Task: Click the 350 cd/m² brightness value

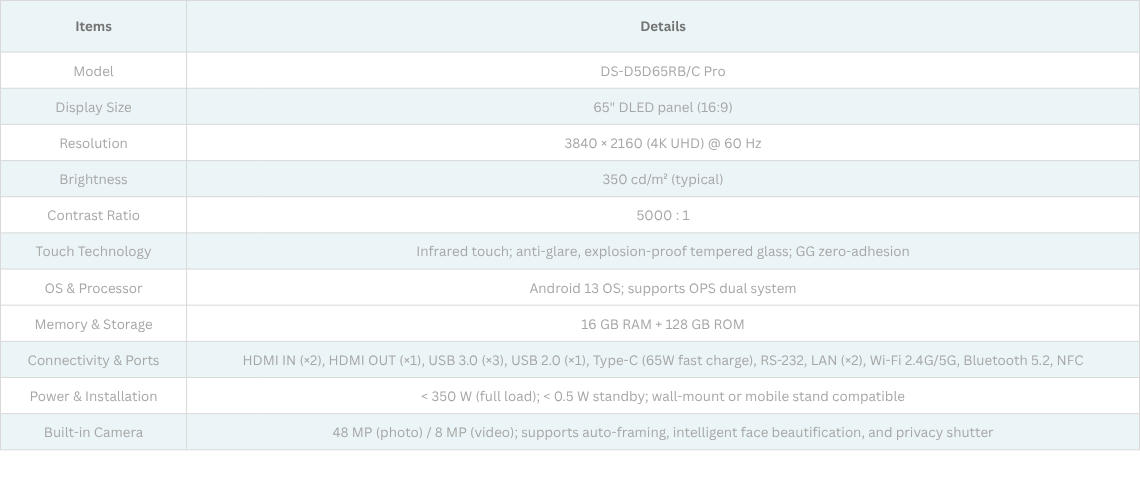Action: coord(662,179)
